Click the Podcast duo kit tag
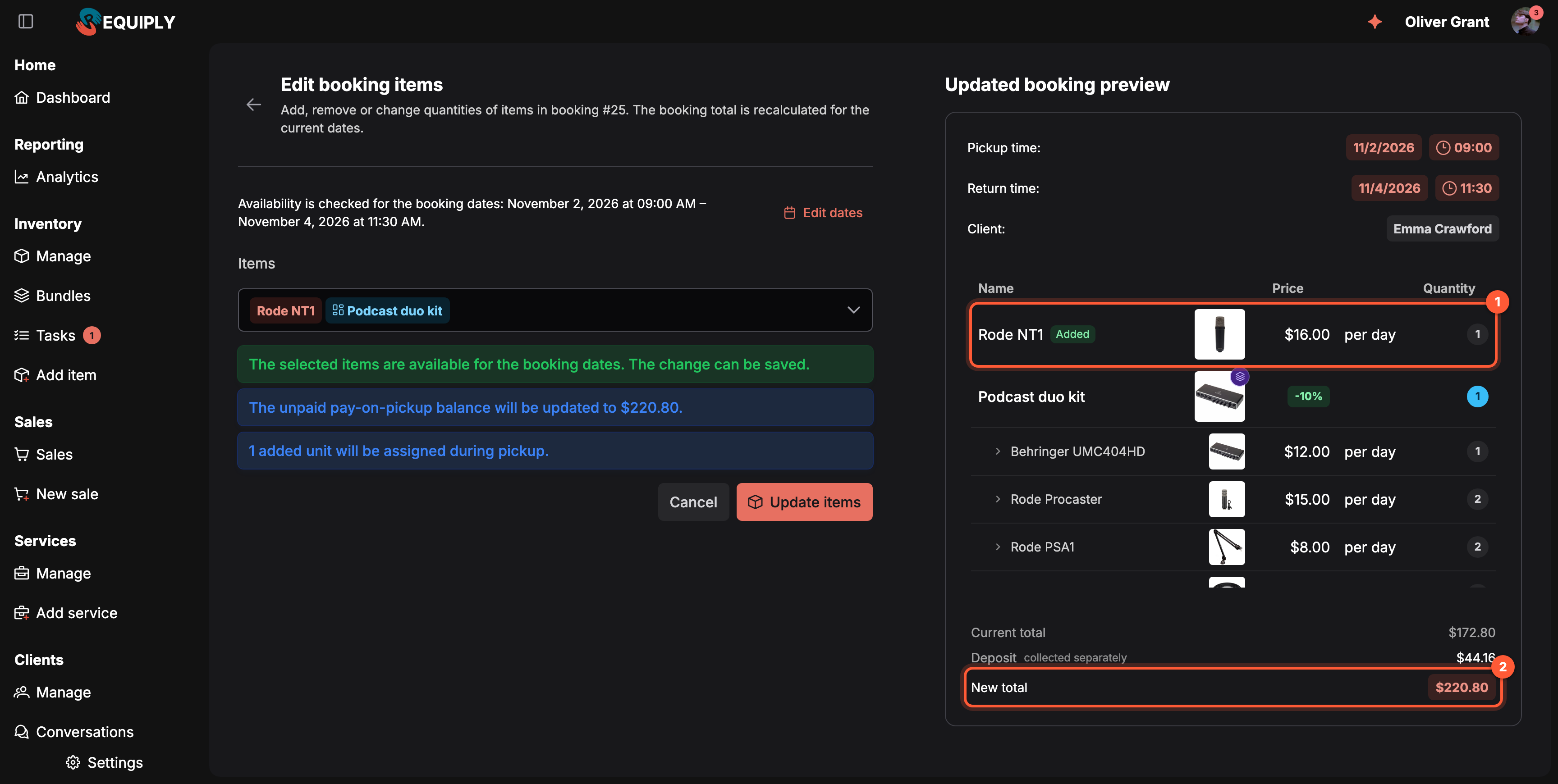Screen dimensions: 1558x784 (387, 311)
